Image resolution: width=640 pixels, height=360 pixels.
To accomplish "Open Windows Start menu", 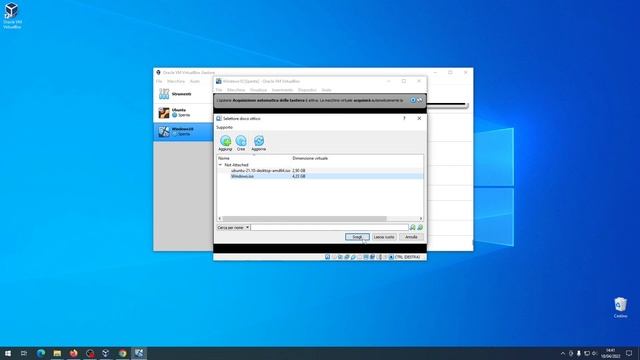I will [x=8, y=353].
